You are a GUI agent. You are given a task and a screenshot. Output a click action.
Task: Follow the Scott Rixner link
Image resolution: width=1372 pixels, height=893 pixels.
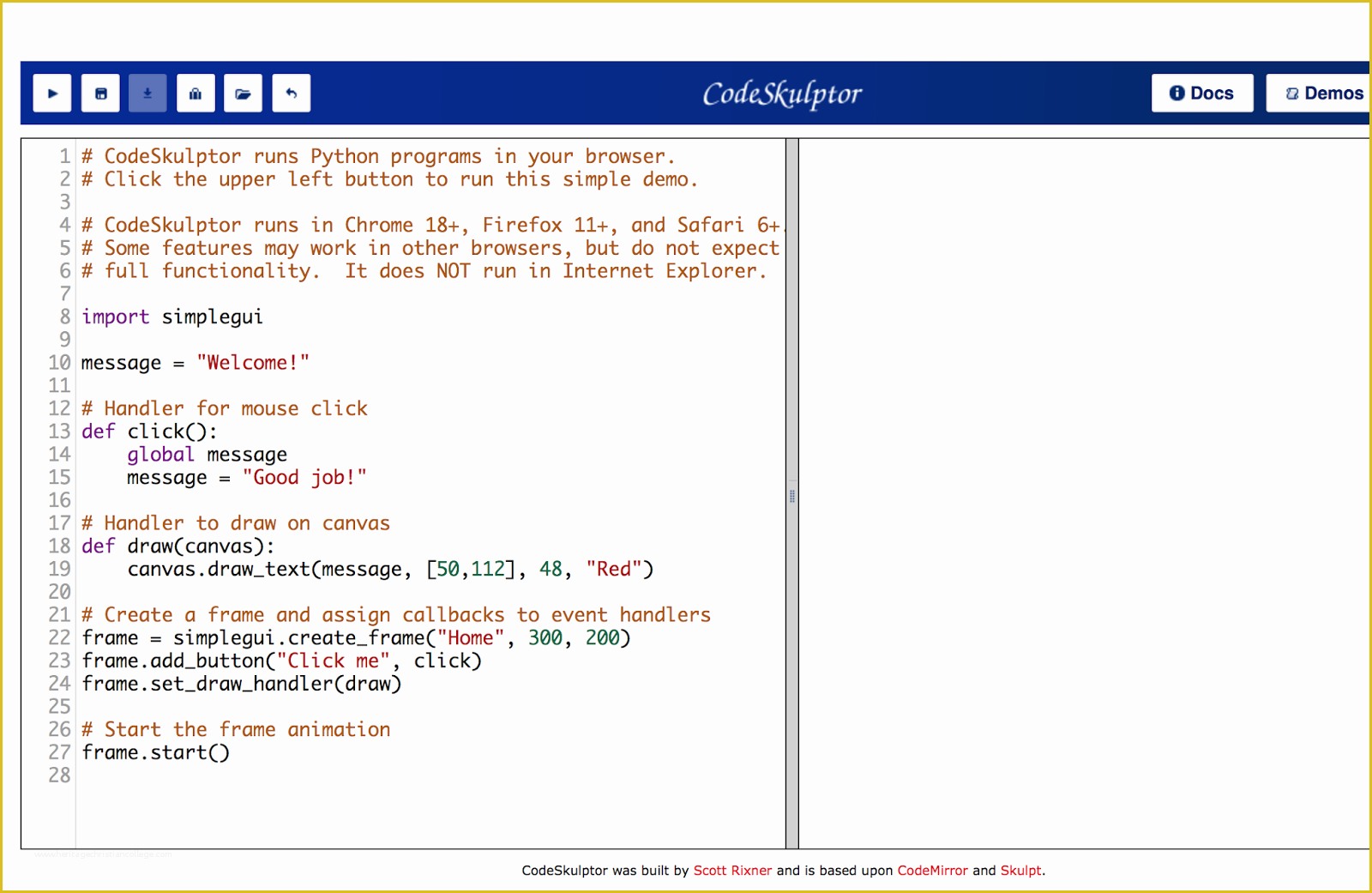coord(732,870)
